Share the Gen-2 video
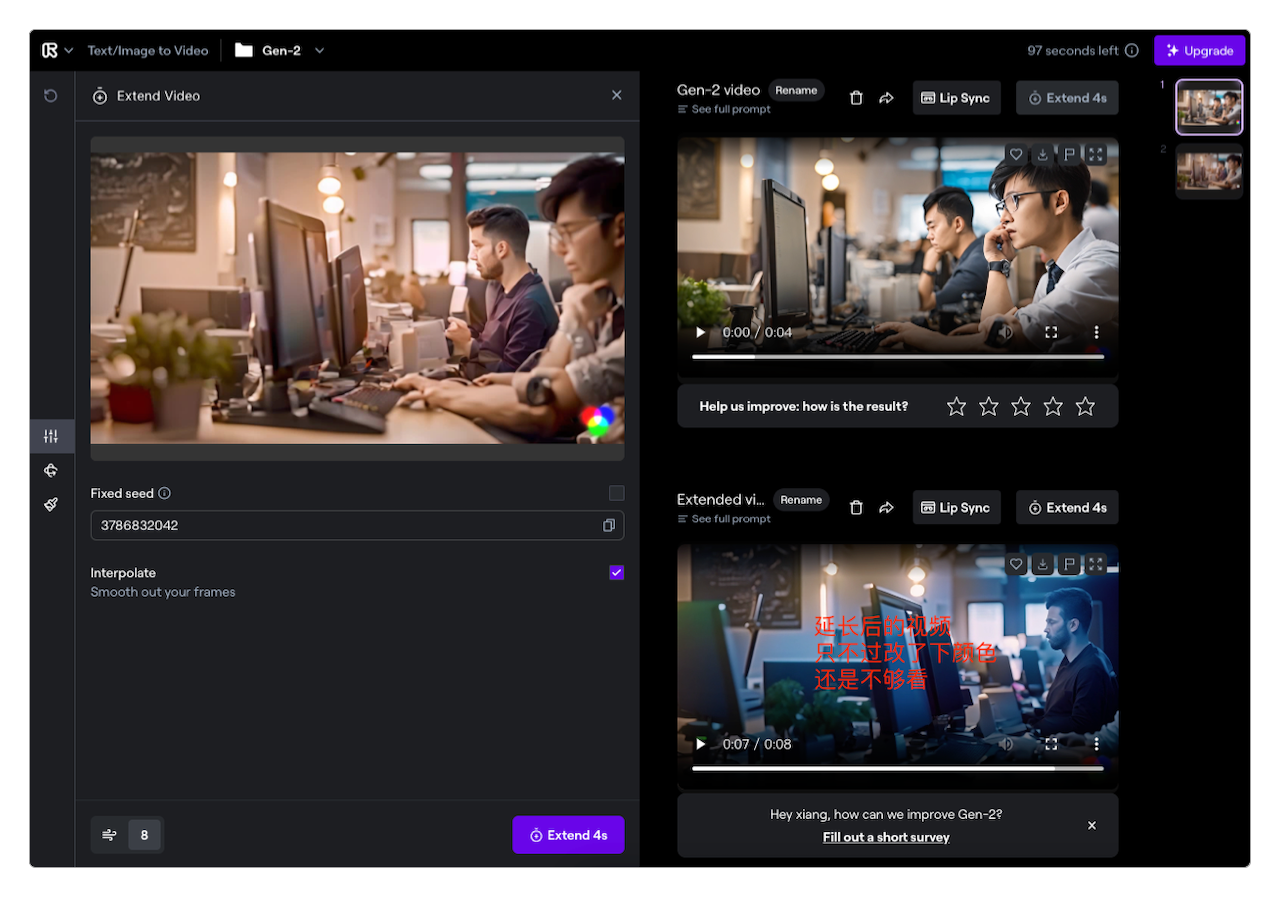Viewport: 1280px width, 897px height. click(886, 98)
